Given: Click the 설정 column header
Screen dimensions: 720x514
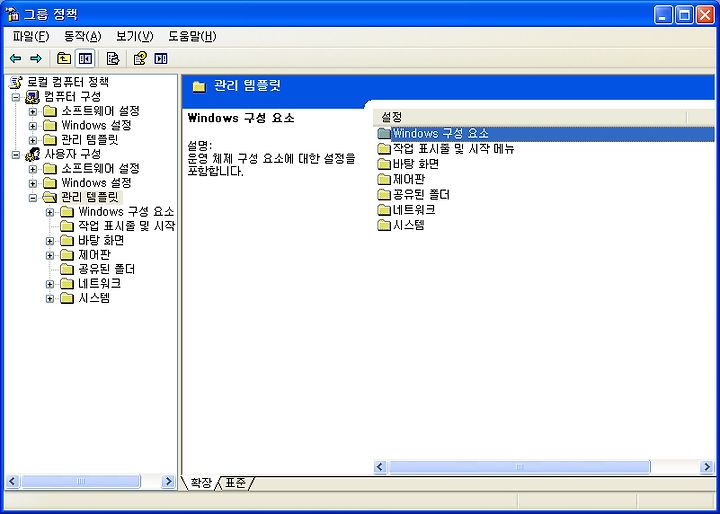Looking at the screenshot, I should tap(530, 117).
